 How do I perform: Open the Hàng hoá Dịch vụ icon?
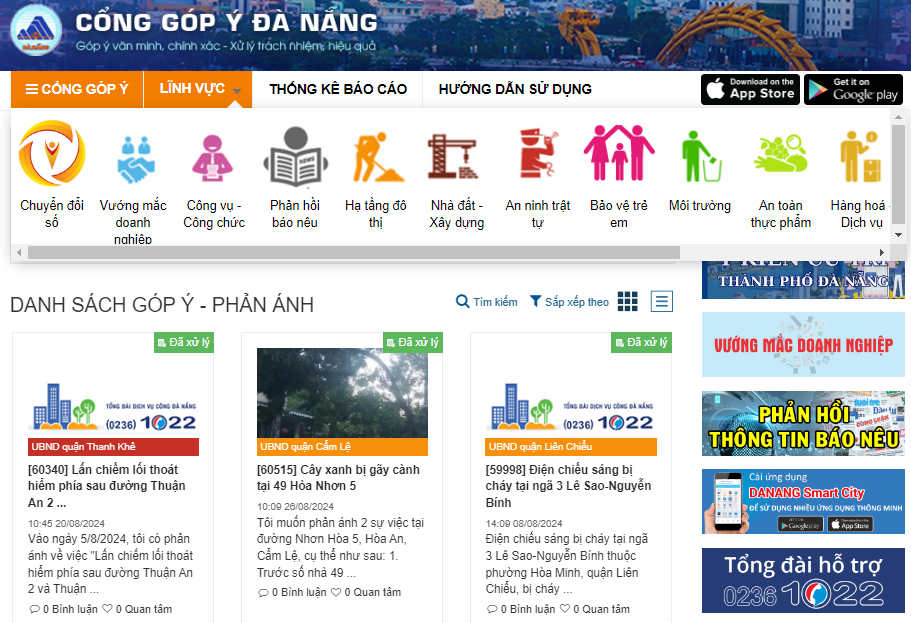tap(861, 156)
